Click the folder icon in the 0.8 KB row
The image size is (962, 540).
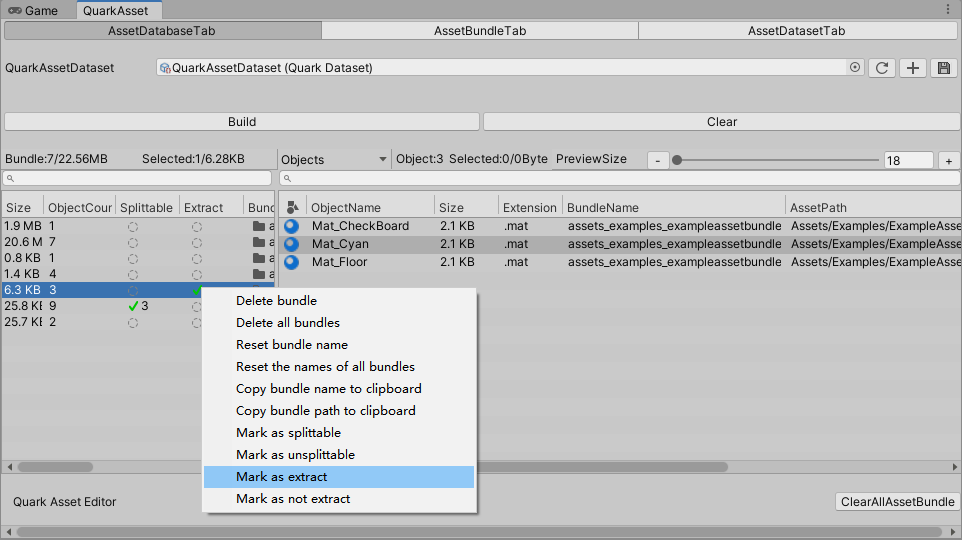(259, 258)
